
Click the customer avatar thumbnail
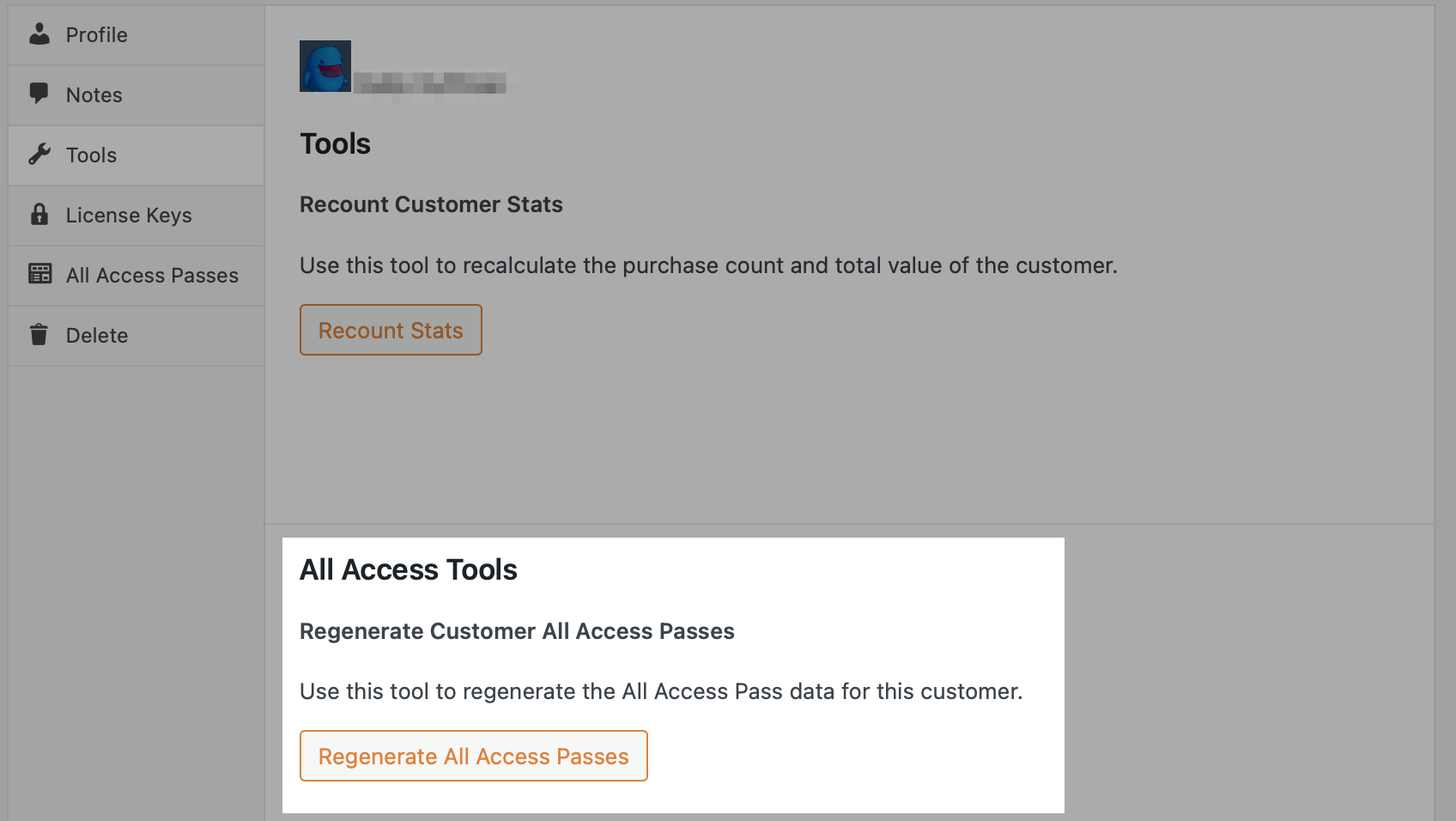pos(325,66)
